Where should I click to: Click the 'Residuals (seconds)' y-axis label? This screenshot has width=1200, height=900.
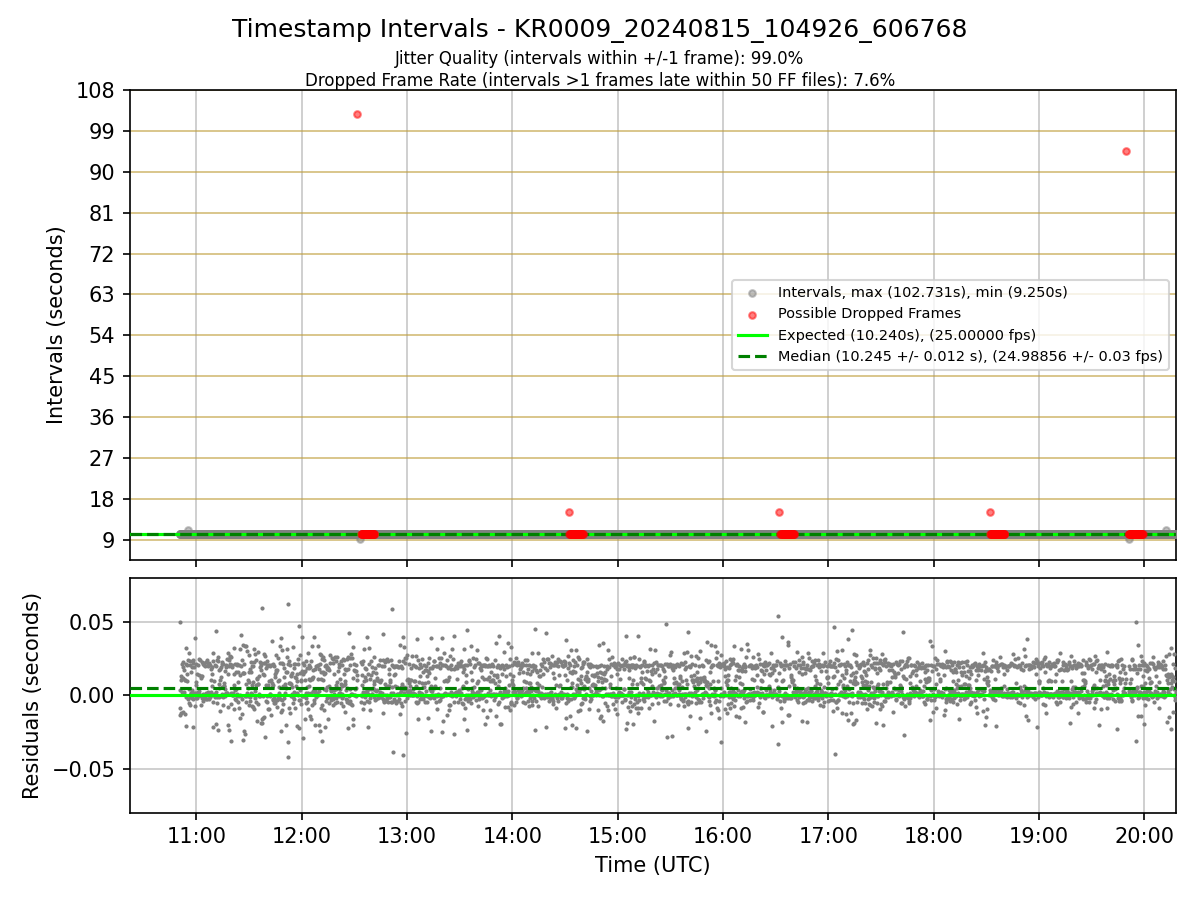point(32,696)
